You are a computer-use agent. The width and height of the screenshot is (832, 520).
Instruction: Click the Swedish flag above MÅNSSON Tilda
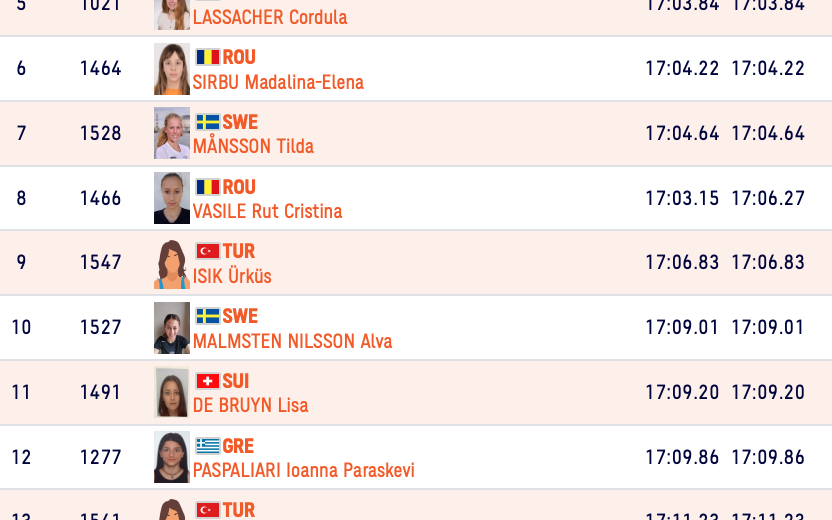pyautogui.click(x=207, y=122)
